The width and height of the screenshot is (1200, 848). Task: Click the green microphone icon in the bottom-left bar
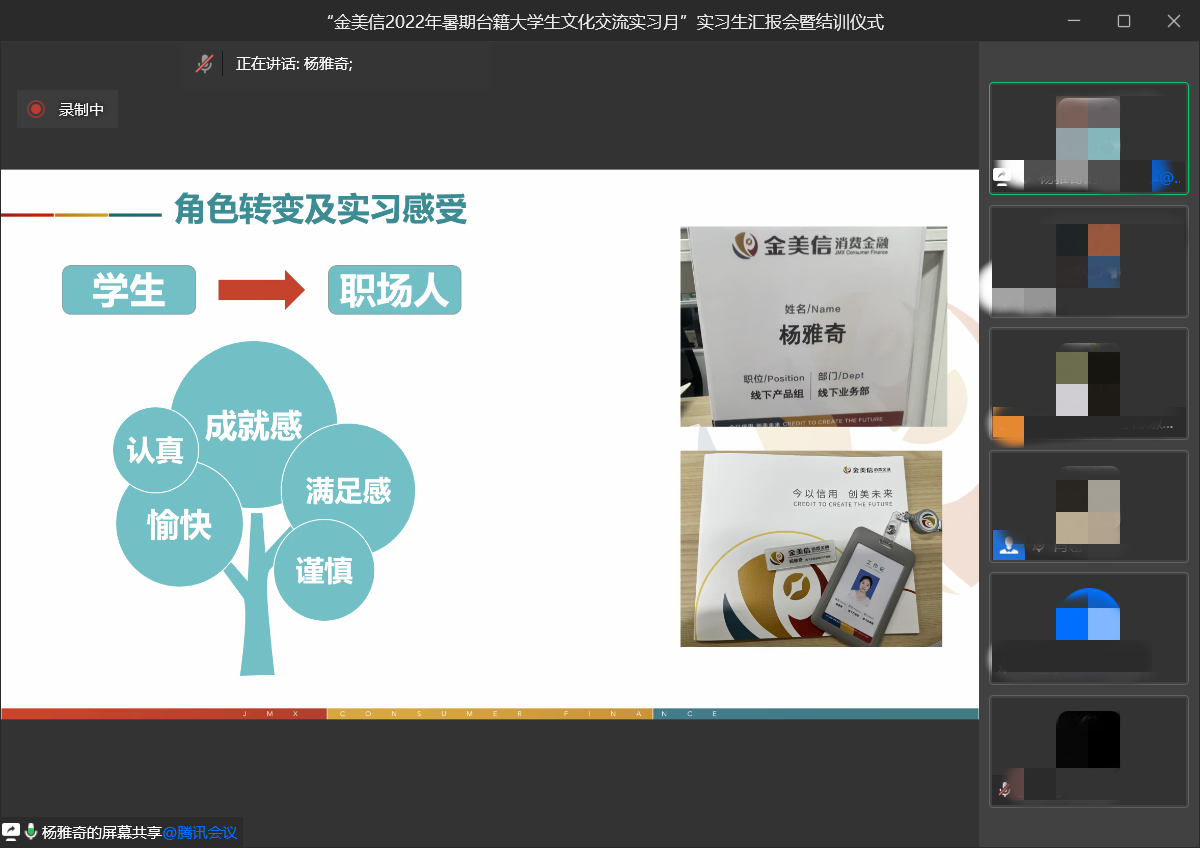31,831
